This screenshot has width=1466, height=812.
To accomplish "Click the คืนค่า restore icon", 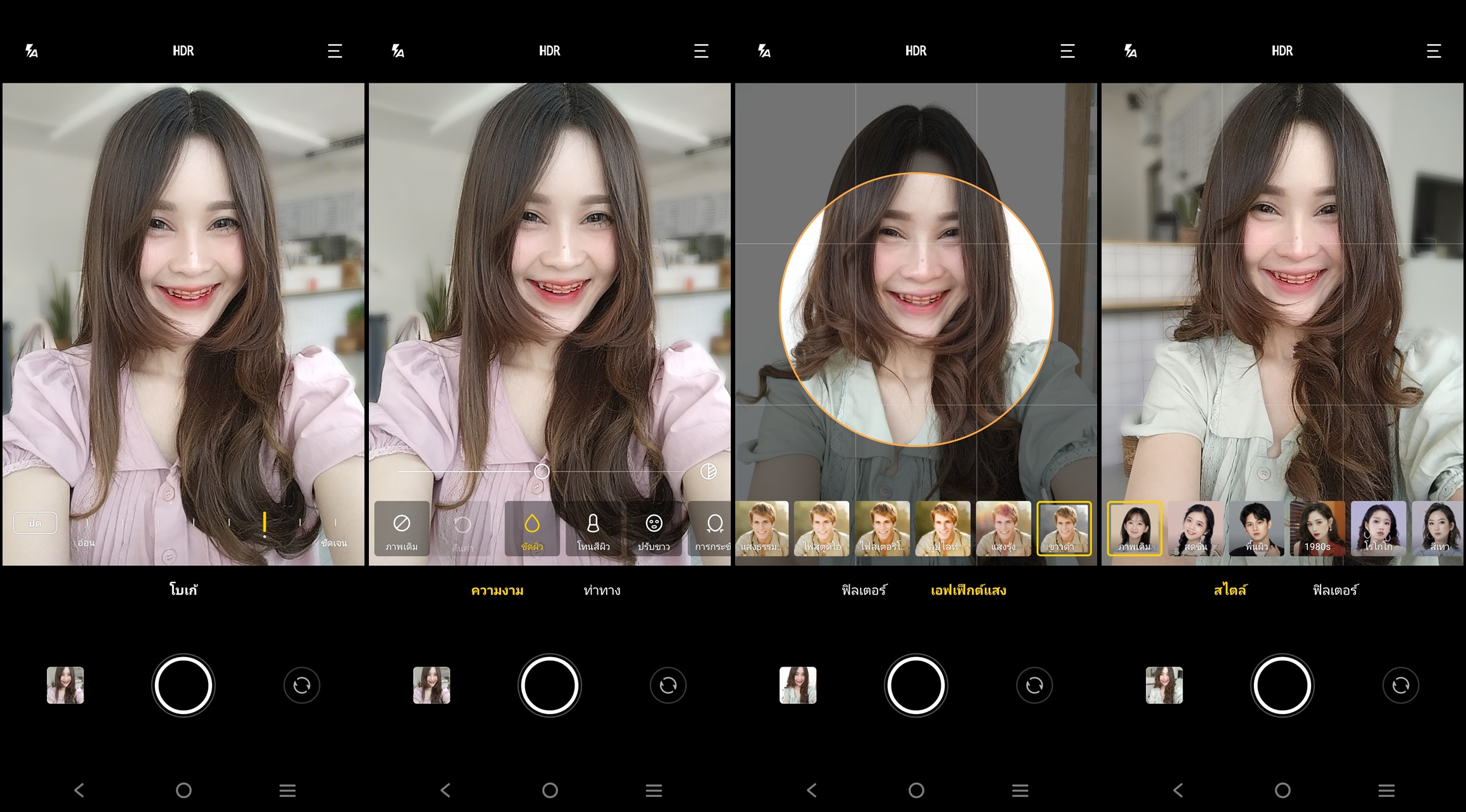I will [463, 529].
